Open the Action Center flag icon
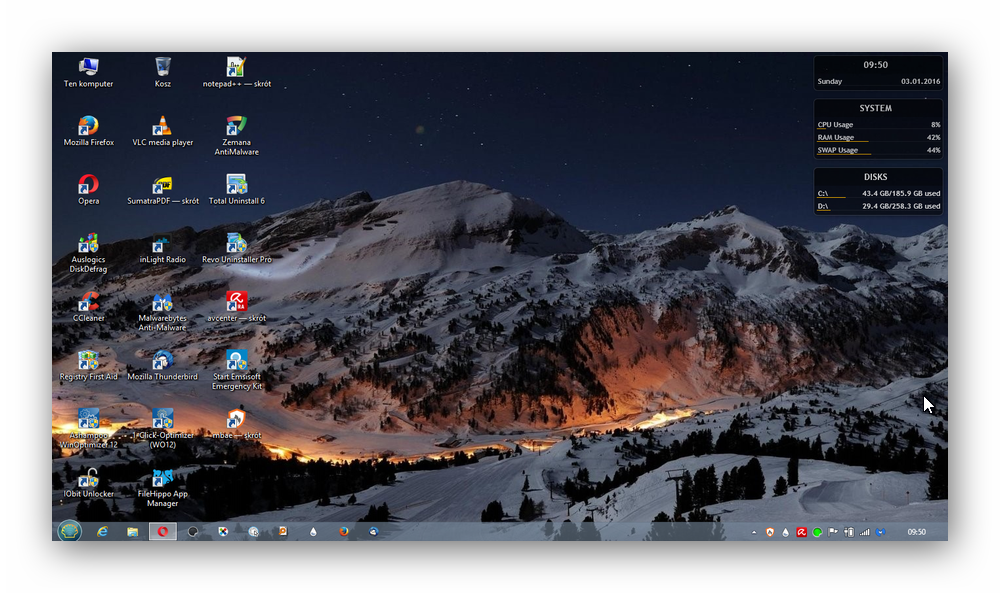This screenshot has height=593, width=1000. point(833,532)
